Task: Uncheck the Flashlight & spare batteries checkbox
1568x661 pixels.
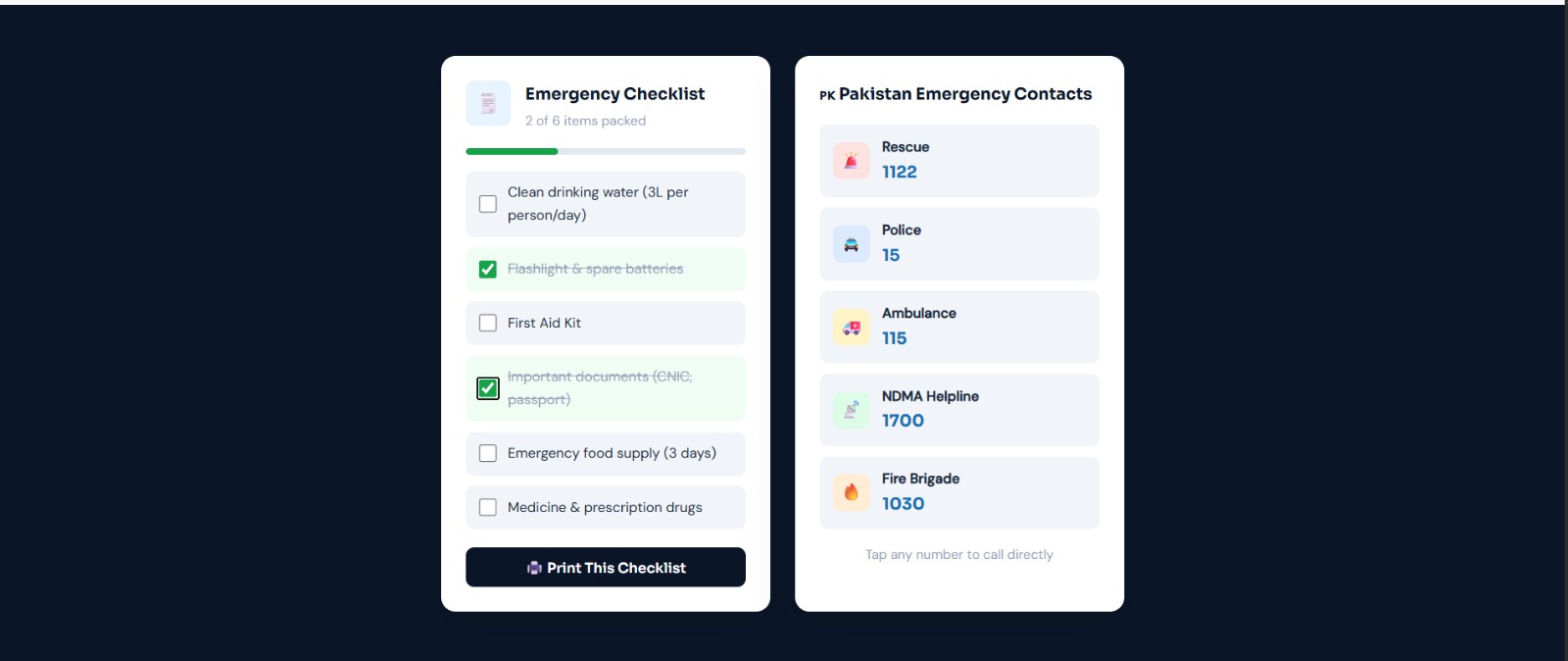Action: 488,269
